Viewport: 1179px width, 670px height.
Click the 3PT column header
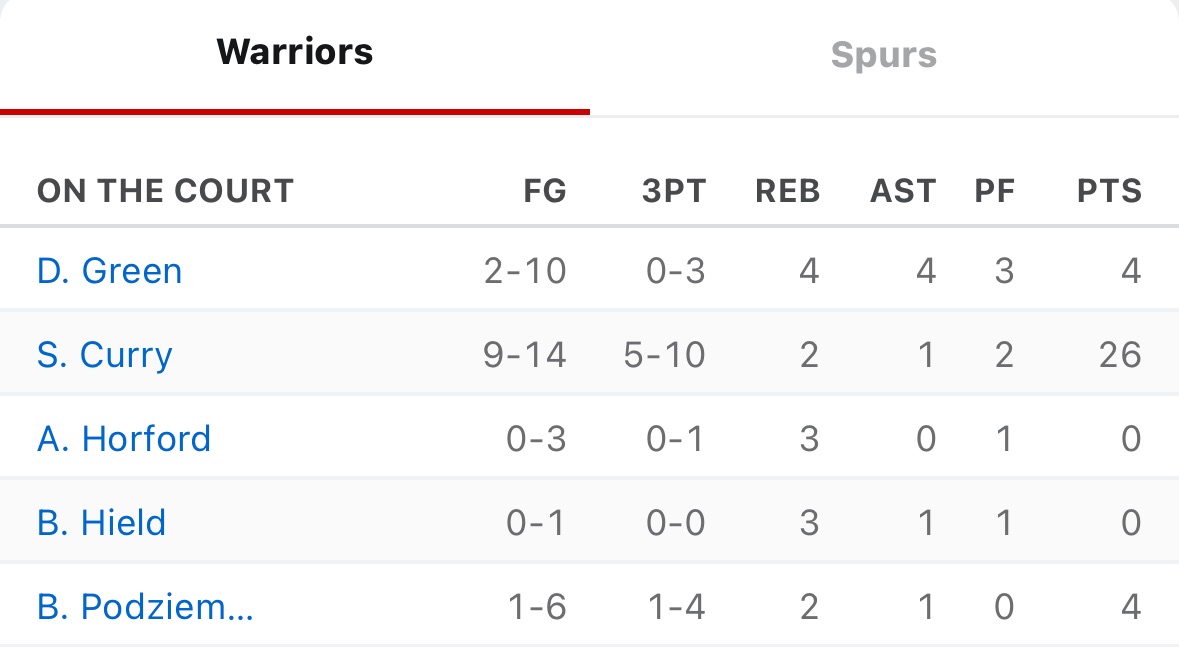[674, 191]
